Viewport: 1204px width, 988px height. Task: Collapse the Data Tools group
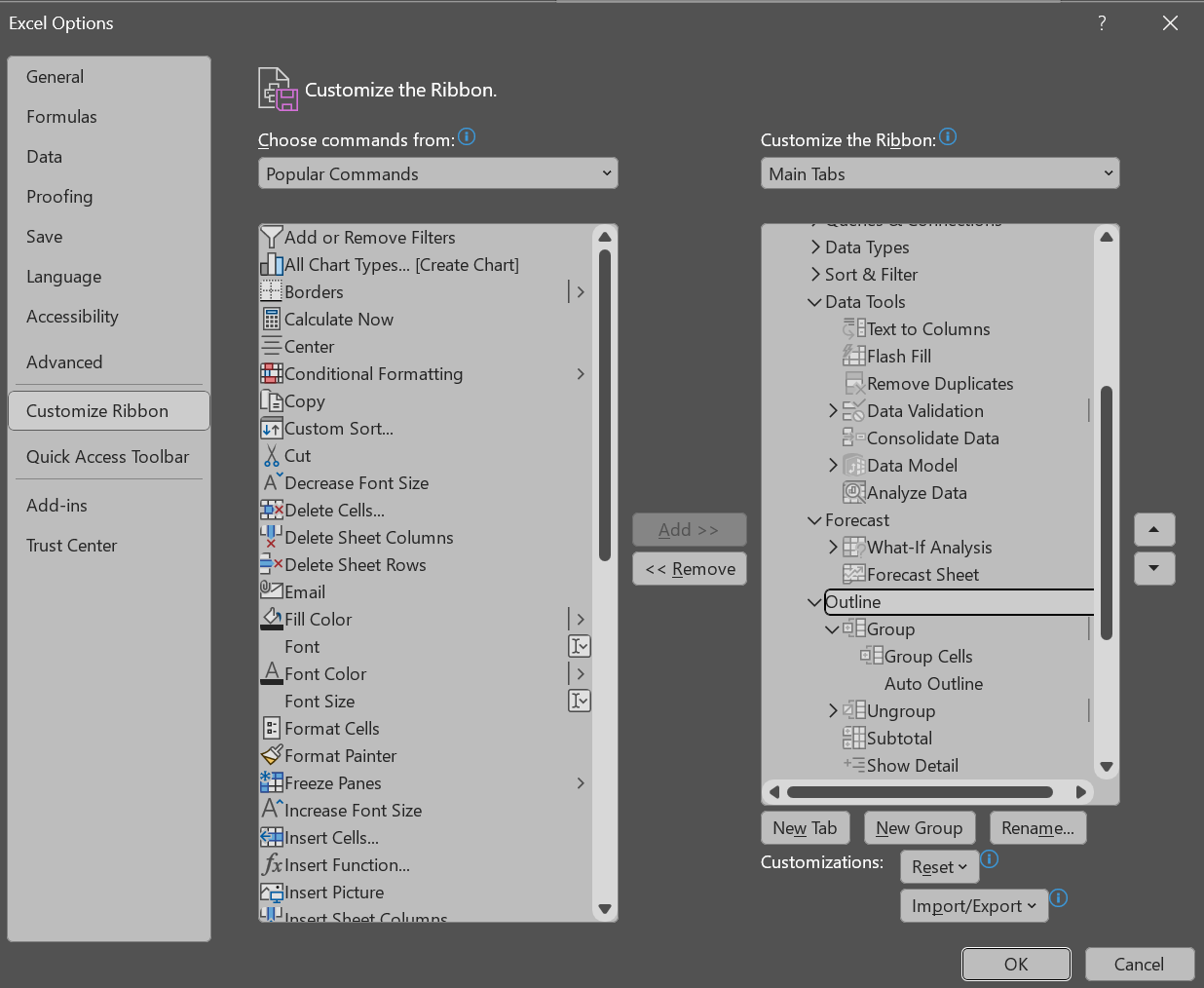tap(814, 302)
